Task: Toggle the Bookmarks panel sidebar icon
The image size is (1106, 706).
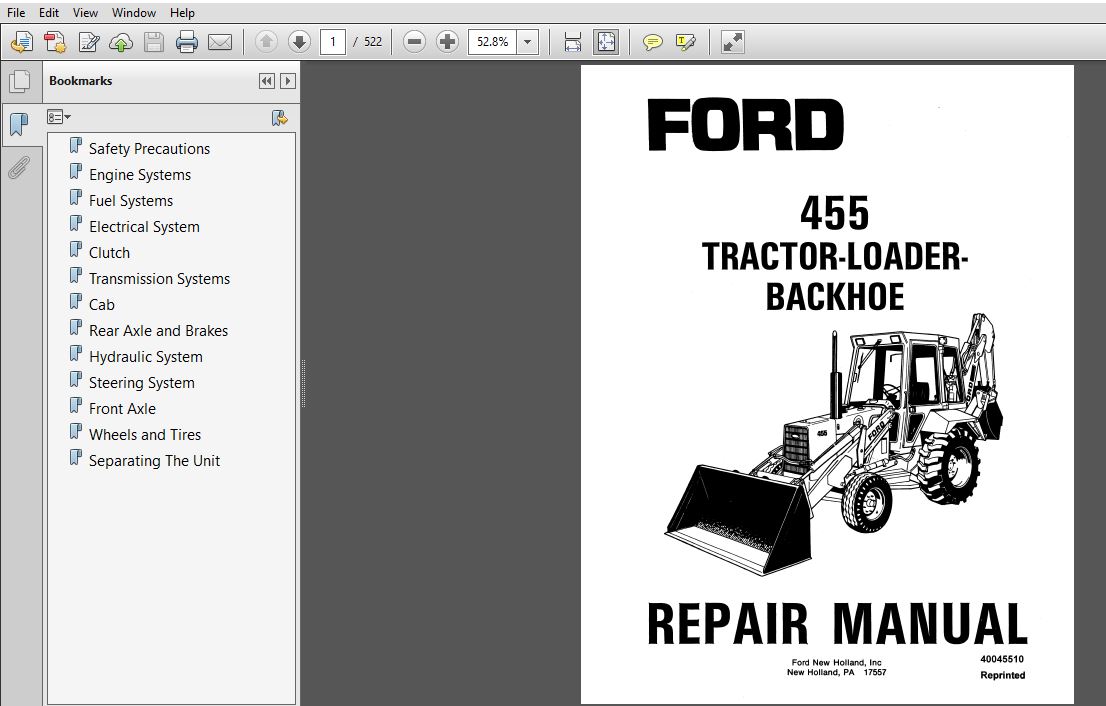Action: click(x=20, y=125)
